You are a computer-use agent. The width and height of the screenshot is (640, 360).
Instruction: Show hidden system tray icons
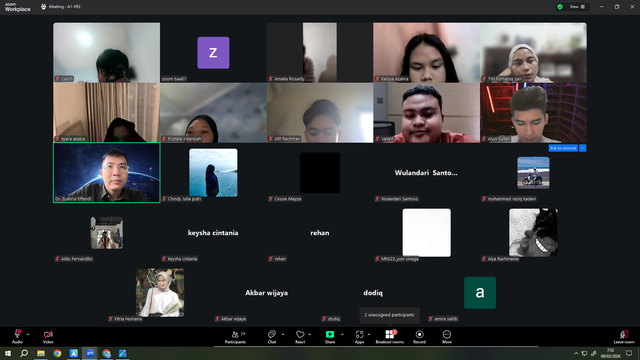click(x=576, y=353)
